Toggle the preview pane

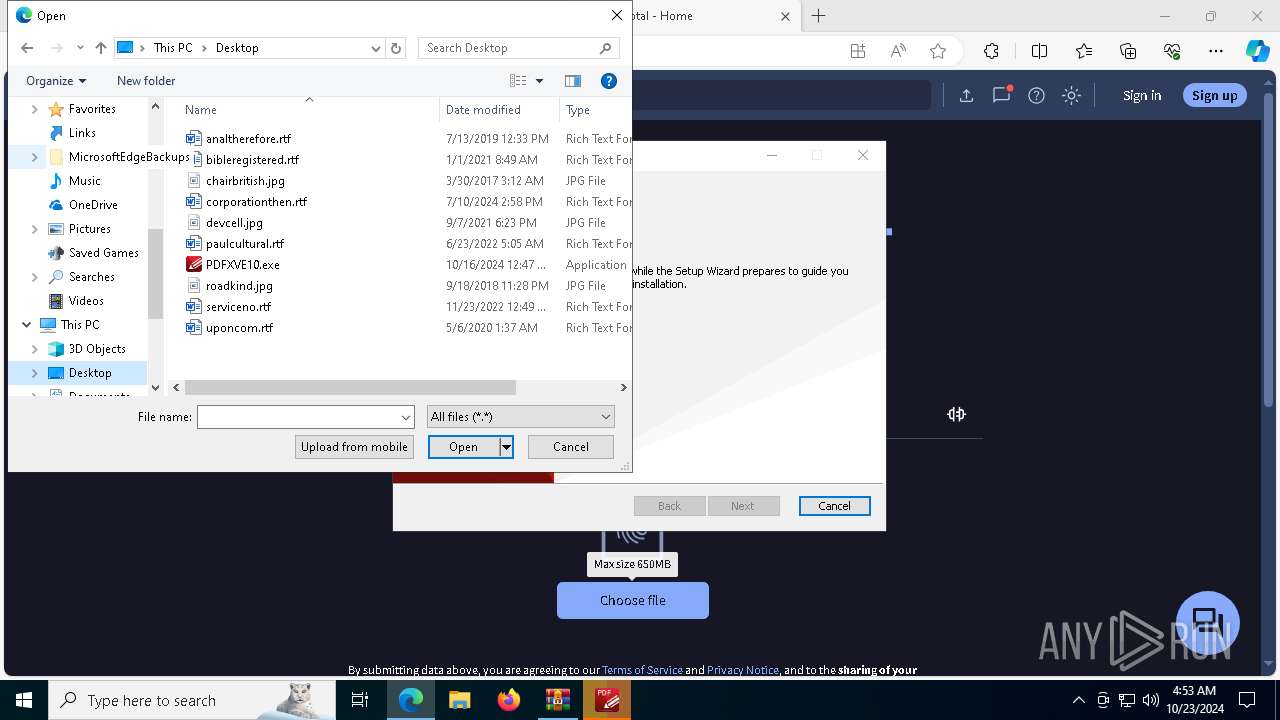[x=573, y=81]
